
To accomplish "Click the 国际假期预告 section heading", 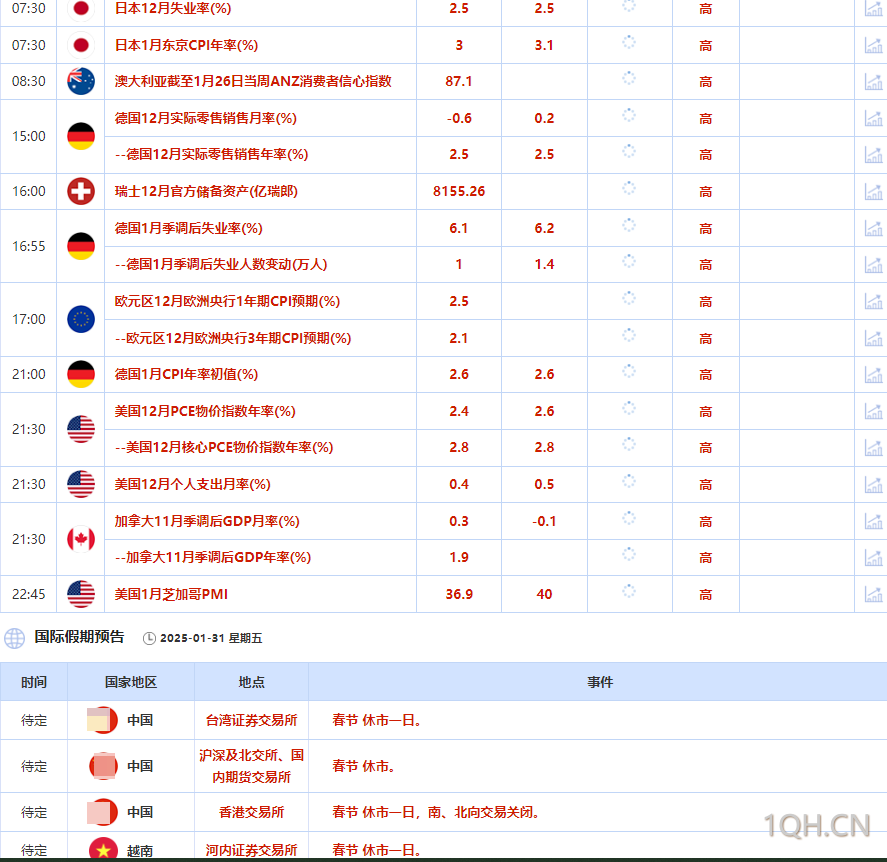I will click(x=79, y=637).
